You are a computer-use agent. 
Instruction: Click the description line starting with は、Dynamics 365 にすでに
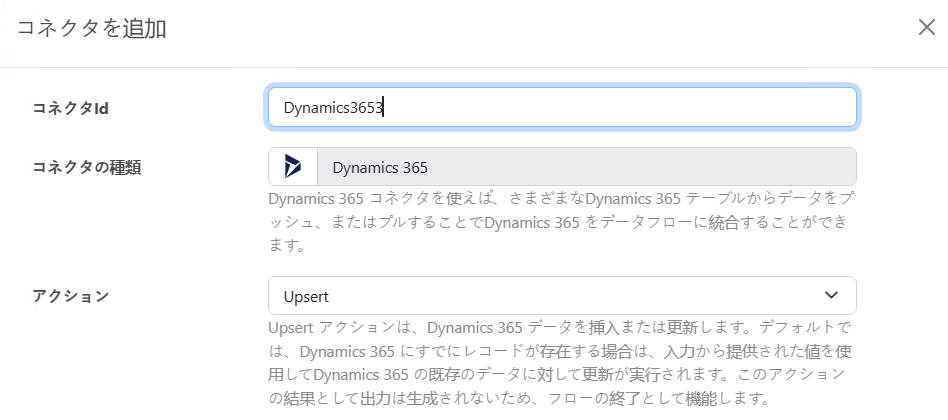(x=561, y=351)
